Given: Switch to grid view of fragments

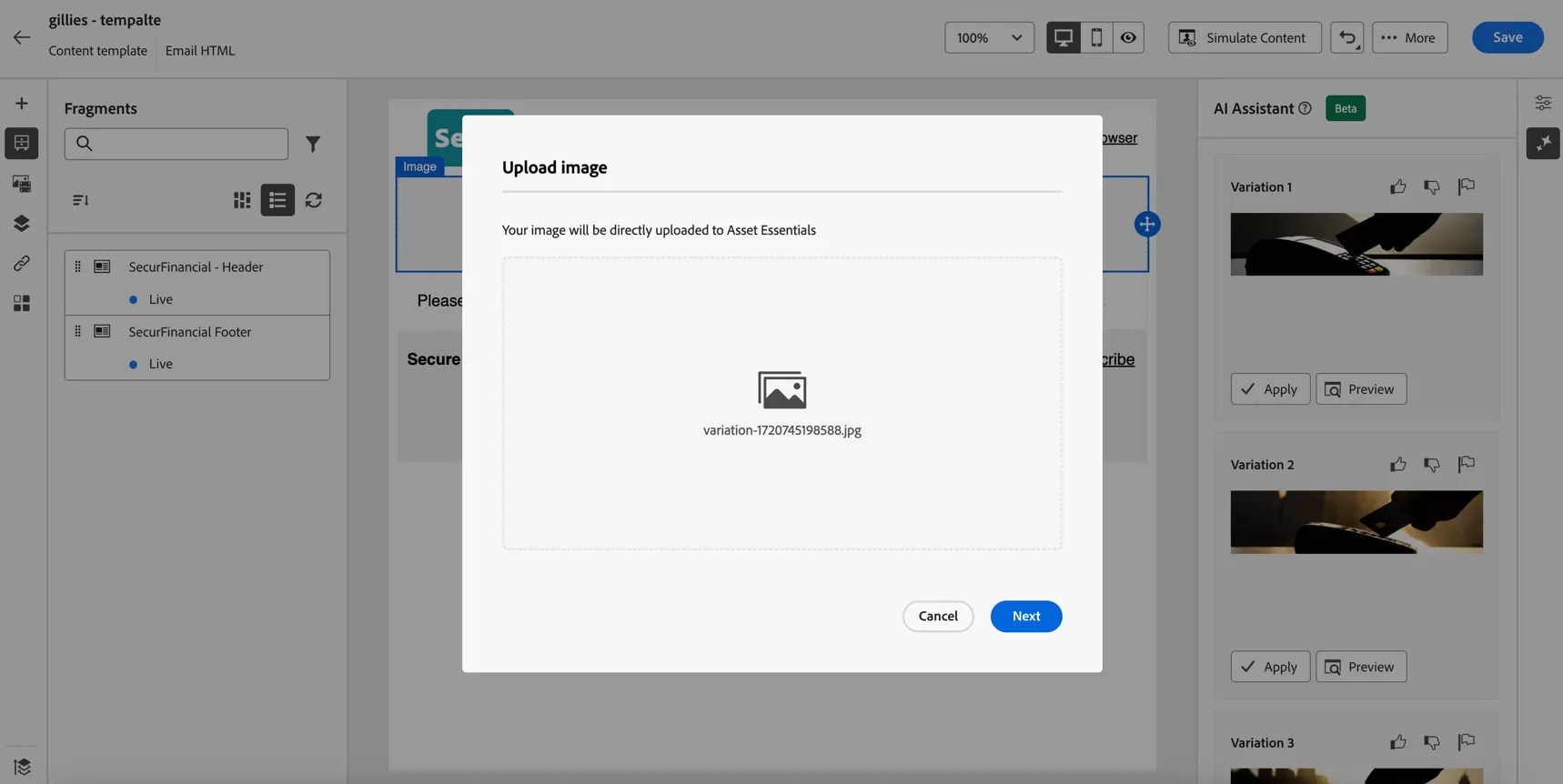Looking at the screenshot, I should (242, 200).
